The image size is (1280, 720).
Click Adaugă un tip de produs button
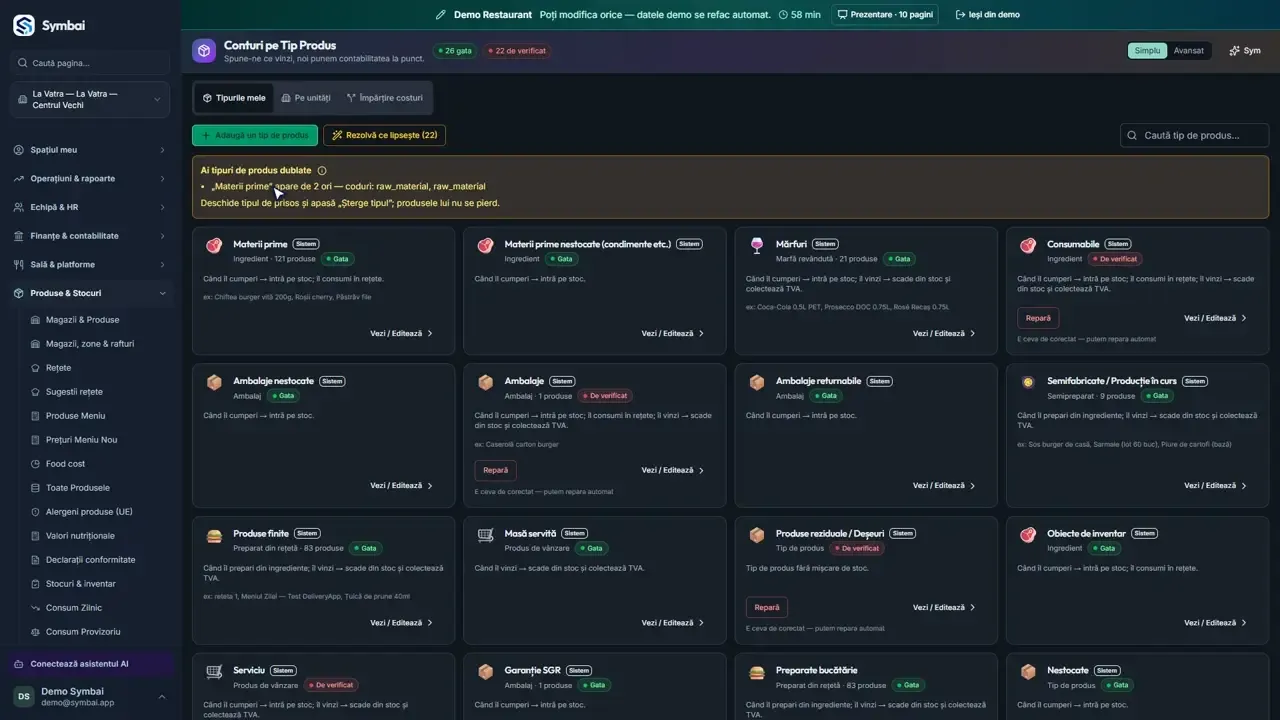(255, 135)
